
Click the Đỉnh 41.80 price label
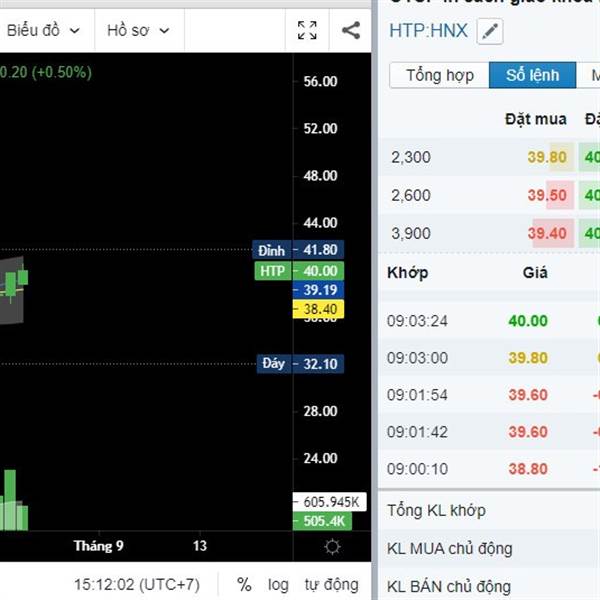coord(298,250)
